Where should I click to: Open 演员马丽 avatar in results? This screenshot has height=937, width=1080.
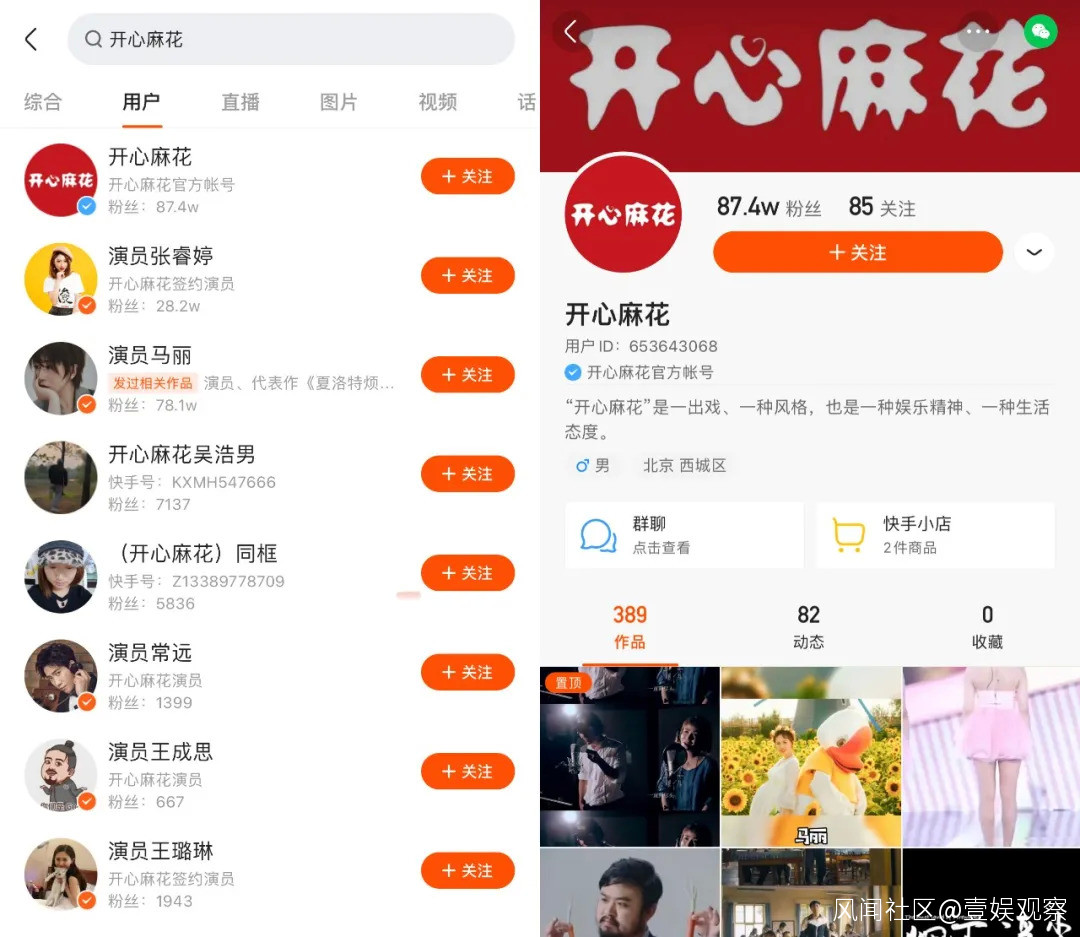(x=61, y=378)
